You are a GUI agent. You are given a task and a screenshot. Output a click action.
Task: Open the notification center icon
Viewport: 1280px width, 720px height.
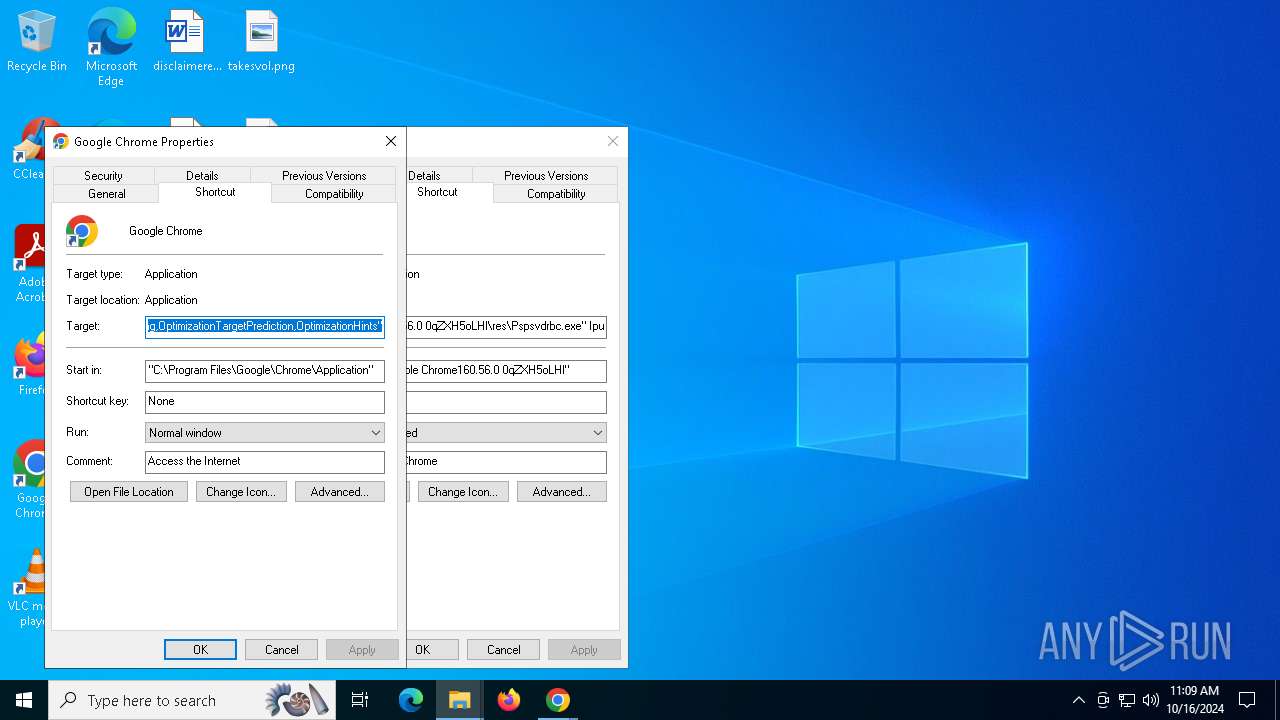click(1247, 700)
